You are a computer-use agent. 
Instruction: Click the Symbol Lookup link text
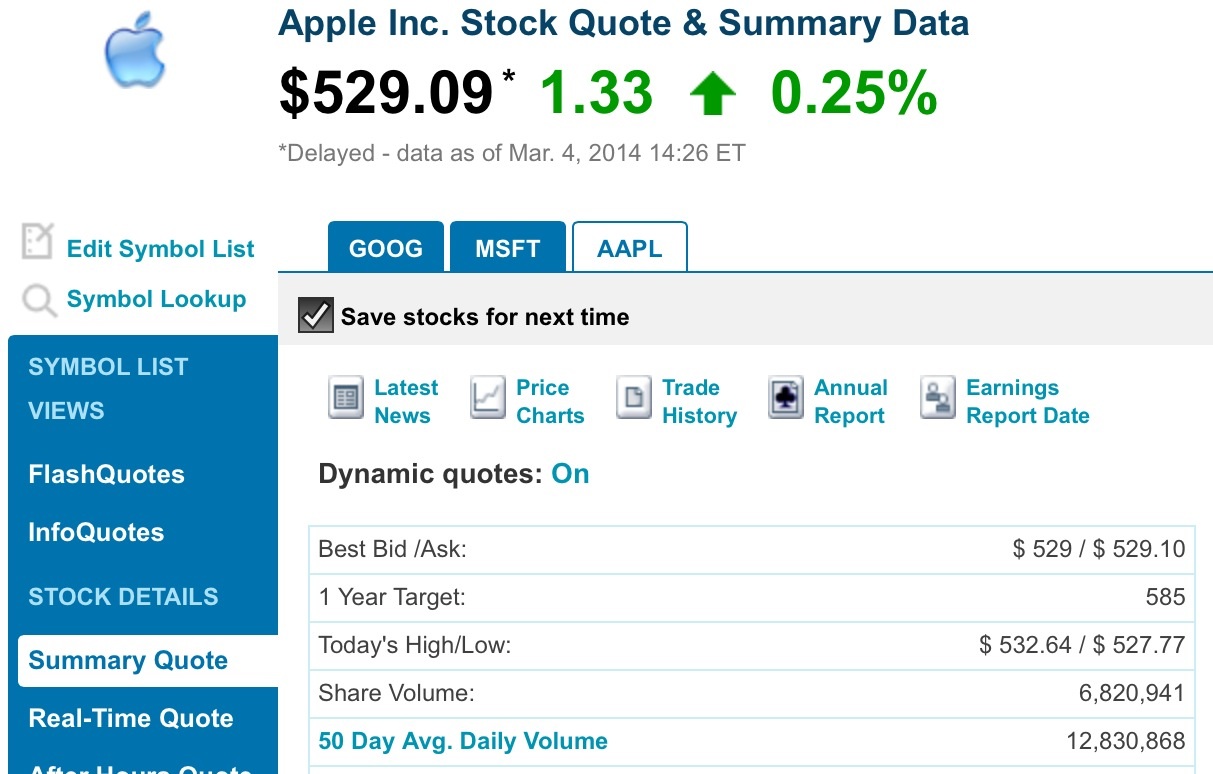[x=156, y=299]
